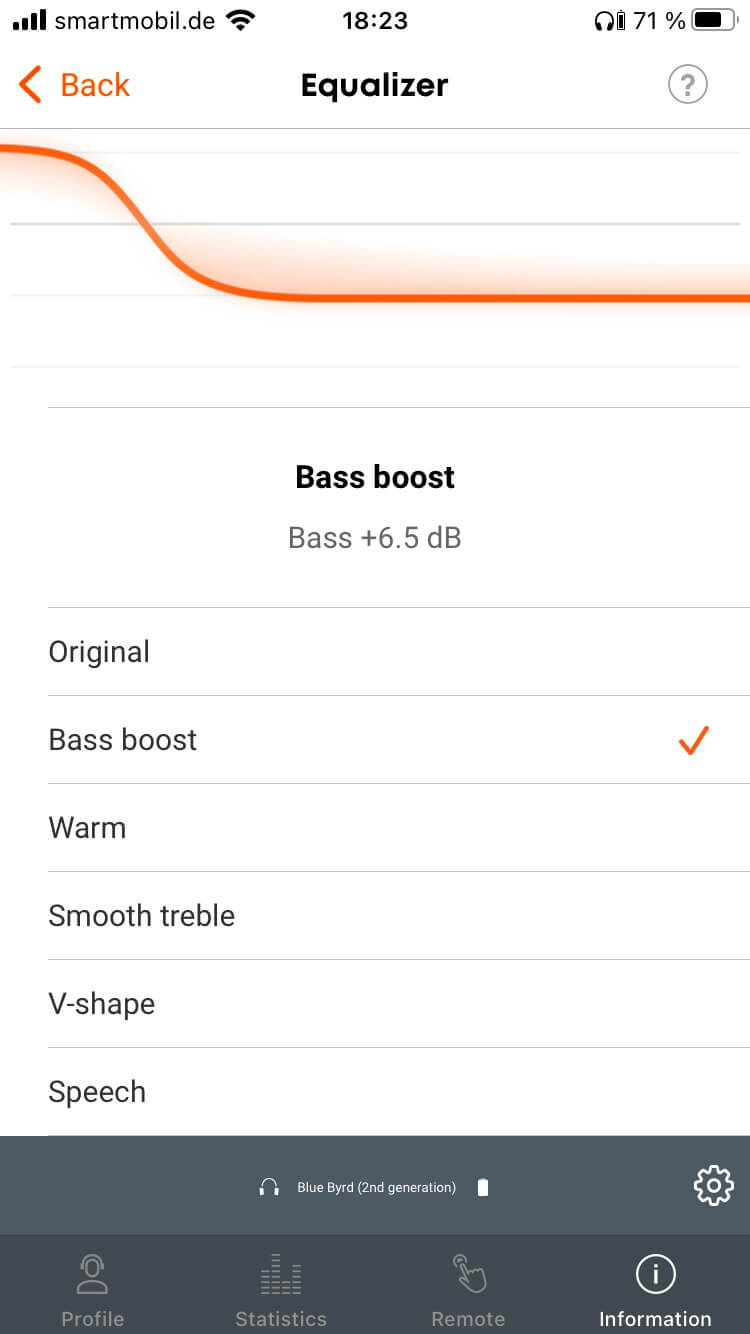Tap the Blue Byrd (2nd generation) device name
750x1334 pixels.
tap(376, 1188)
